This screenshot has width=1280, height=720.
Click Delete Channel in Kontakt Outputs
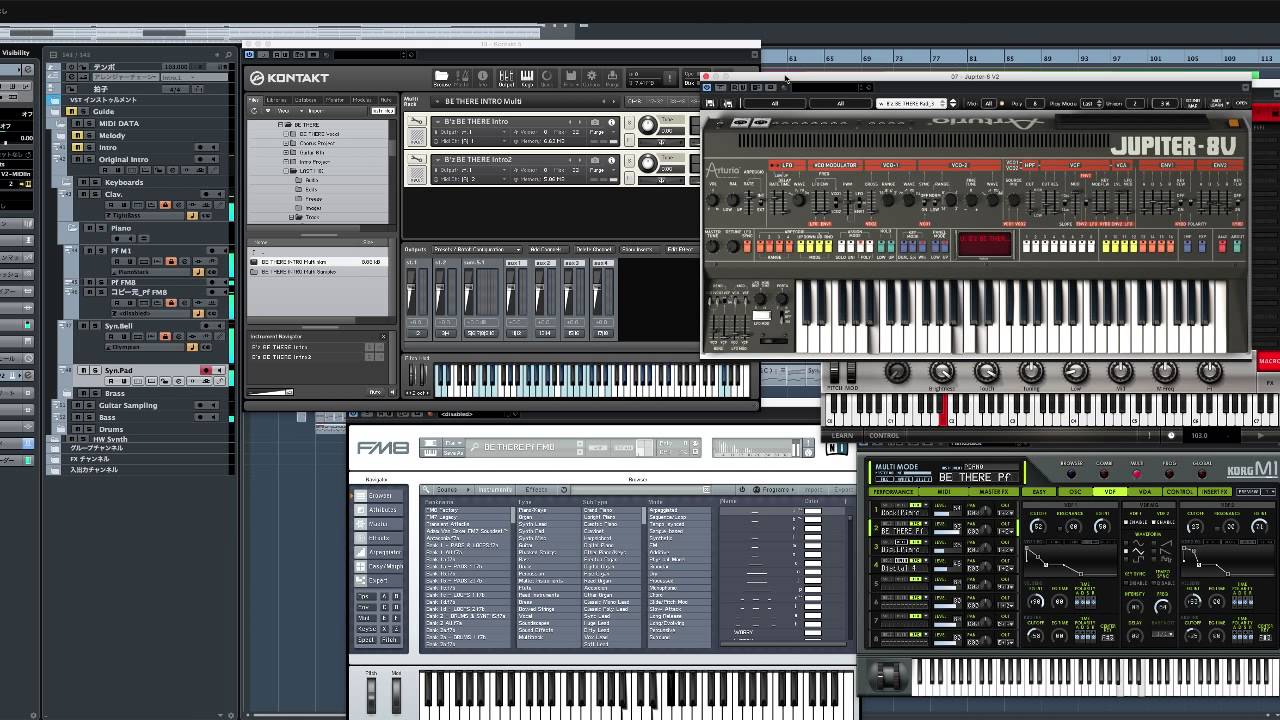coord(594,249)
